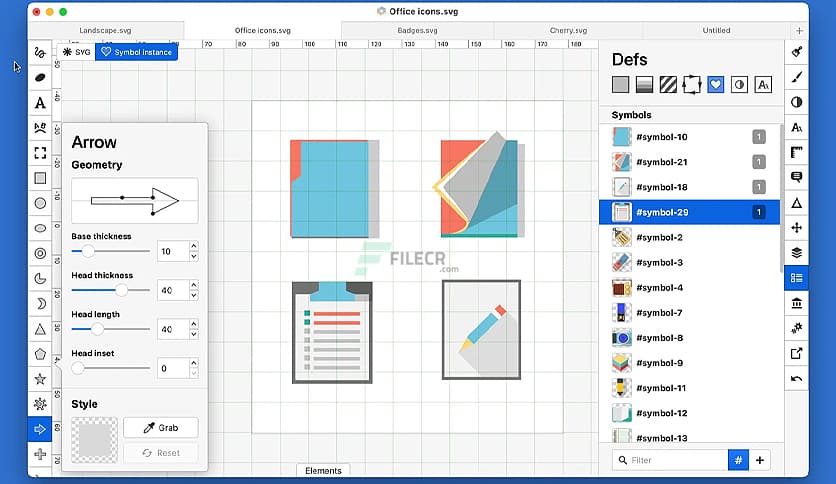Open the triangle shape inspector
This screenshot has height=484, width=836.
click(797, 203)
